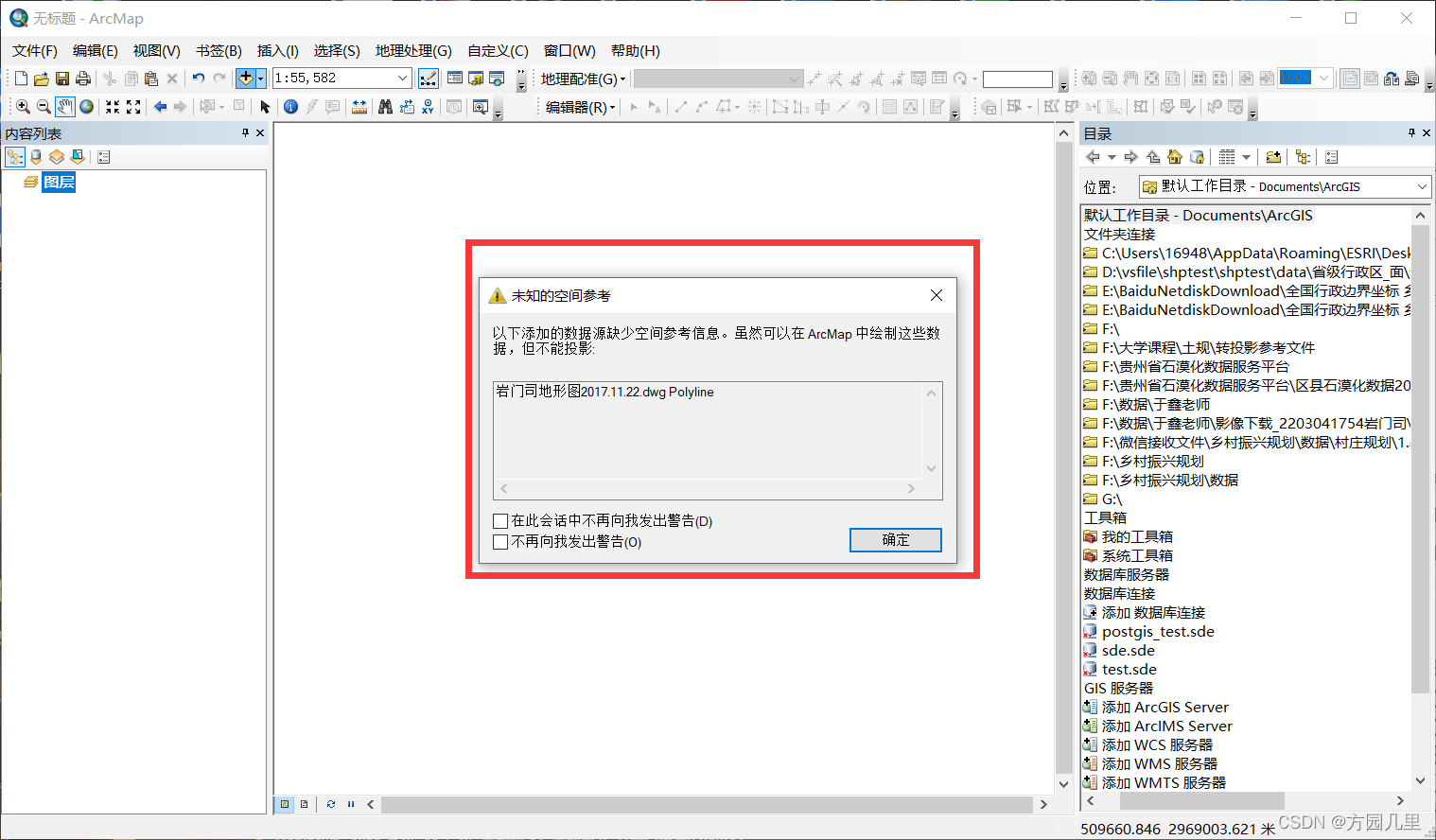Select the Pan hand tool

pyautogui.click(x=65, y=107)
